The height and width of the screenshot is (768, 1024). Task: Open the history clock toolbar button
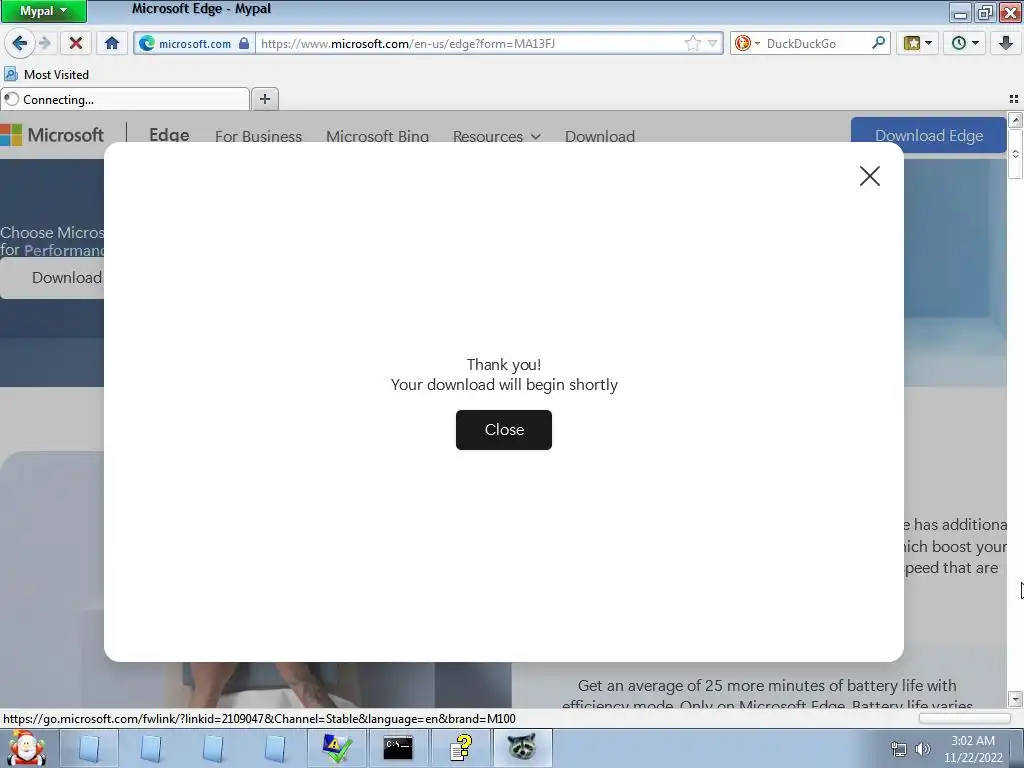[965, 44]
